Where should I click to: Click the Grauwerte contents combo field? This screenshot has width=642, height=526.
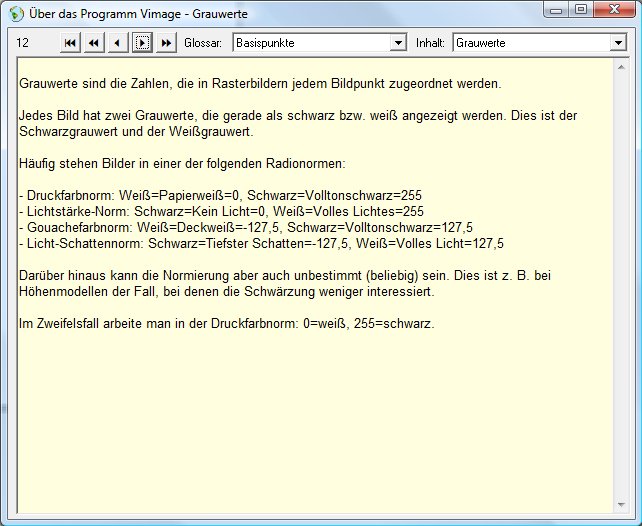[x=530, y=44]
